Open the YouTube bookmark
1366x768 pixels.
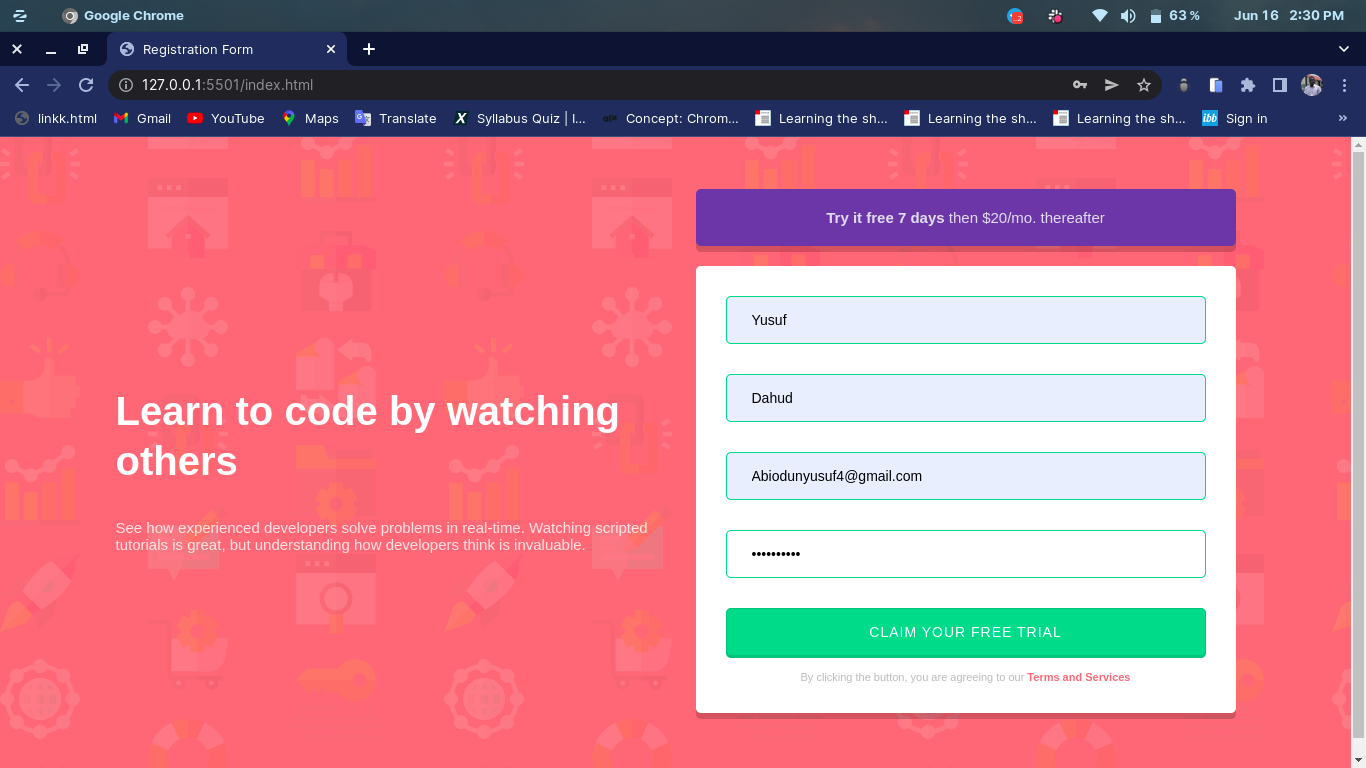(225, 118)
